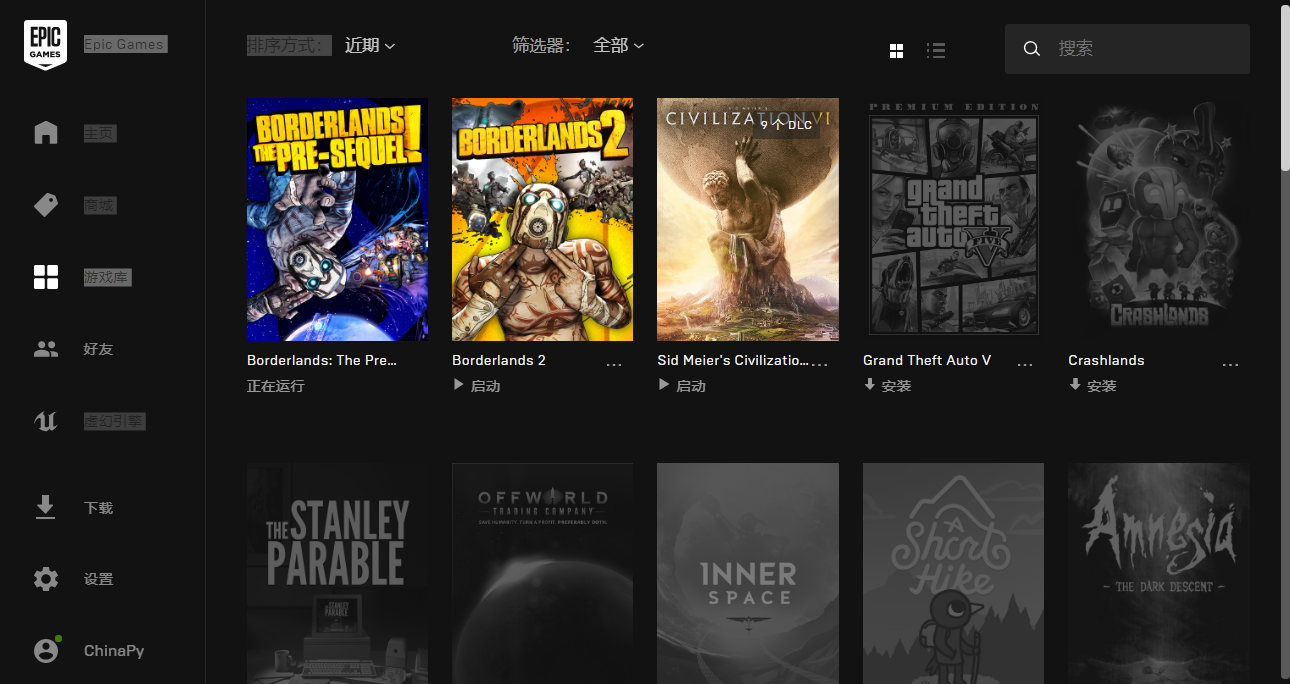Expand the 筛选器 filter dropdown showing 全部
The height and width of the screenshot is (684, 1290).
coord(618,45)
